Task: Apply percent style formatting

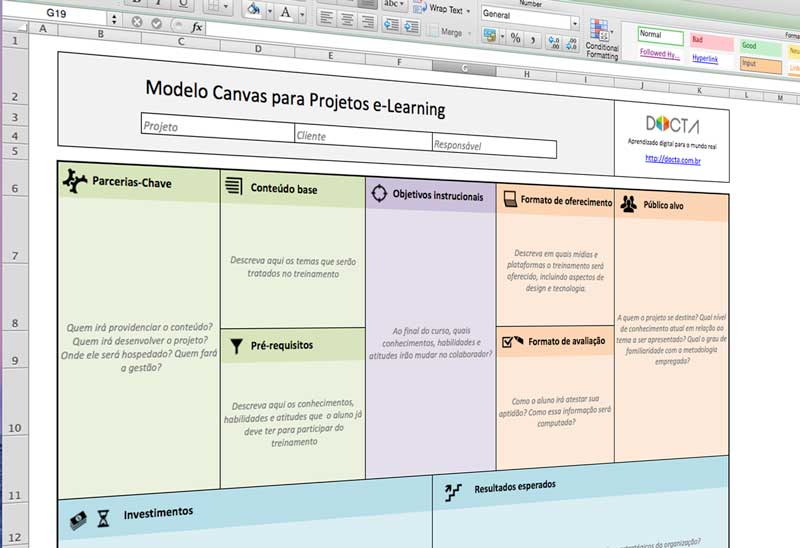Action: click(516, 38)
